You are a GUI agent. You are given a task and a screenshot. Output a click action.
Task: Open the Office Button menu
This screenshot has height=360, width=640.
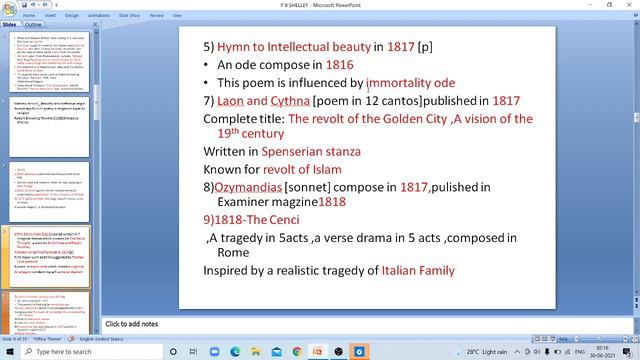pyautogui.click(x=9, y=8)
